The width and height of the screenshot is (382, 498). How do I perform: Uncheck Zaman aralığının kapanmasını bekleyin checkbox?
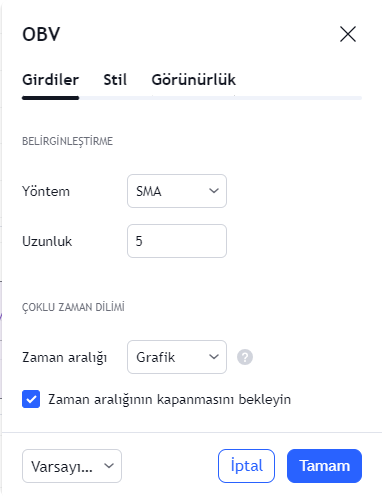coord(31,399)
